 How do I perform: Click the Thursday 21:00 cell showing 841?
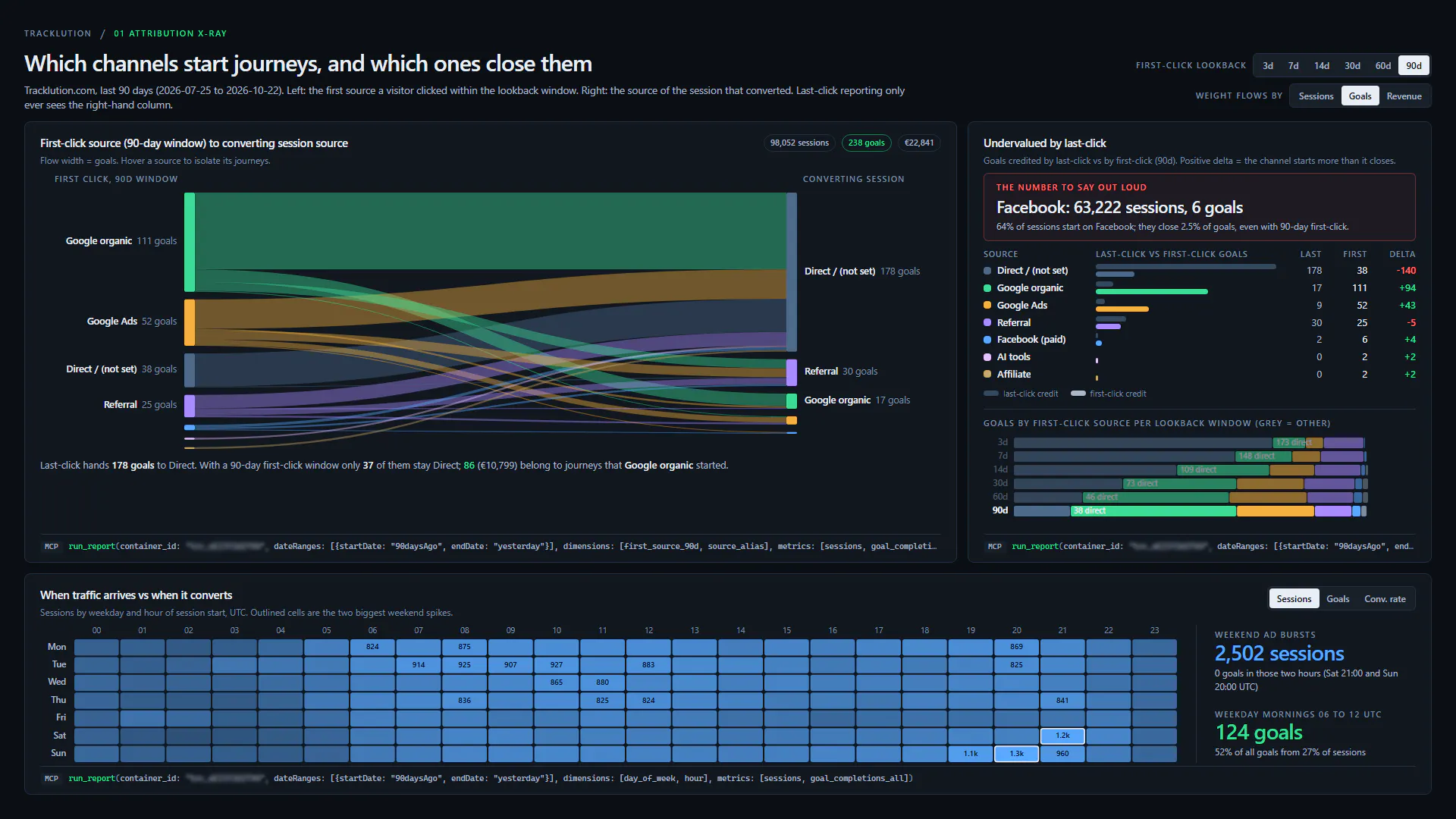click(1062, 701)
